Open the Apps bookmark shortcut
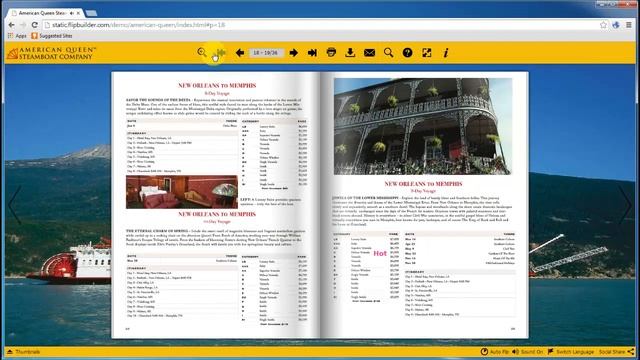 [x=17, y=36]
